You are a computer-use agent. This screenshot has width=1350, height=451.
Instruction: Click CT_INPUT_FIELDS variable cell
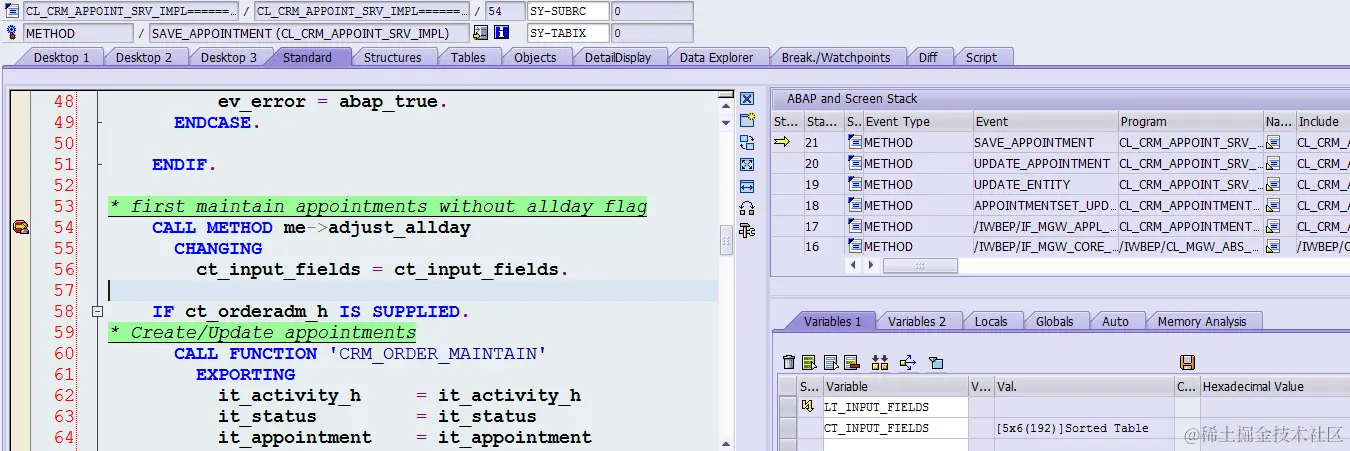(894, 428)
